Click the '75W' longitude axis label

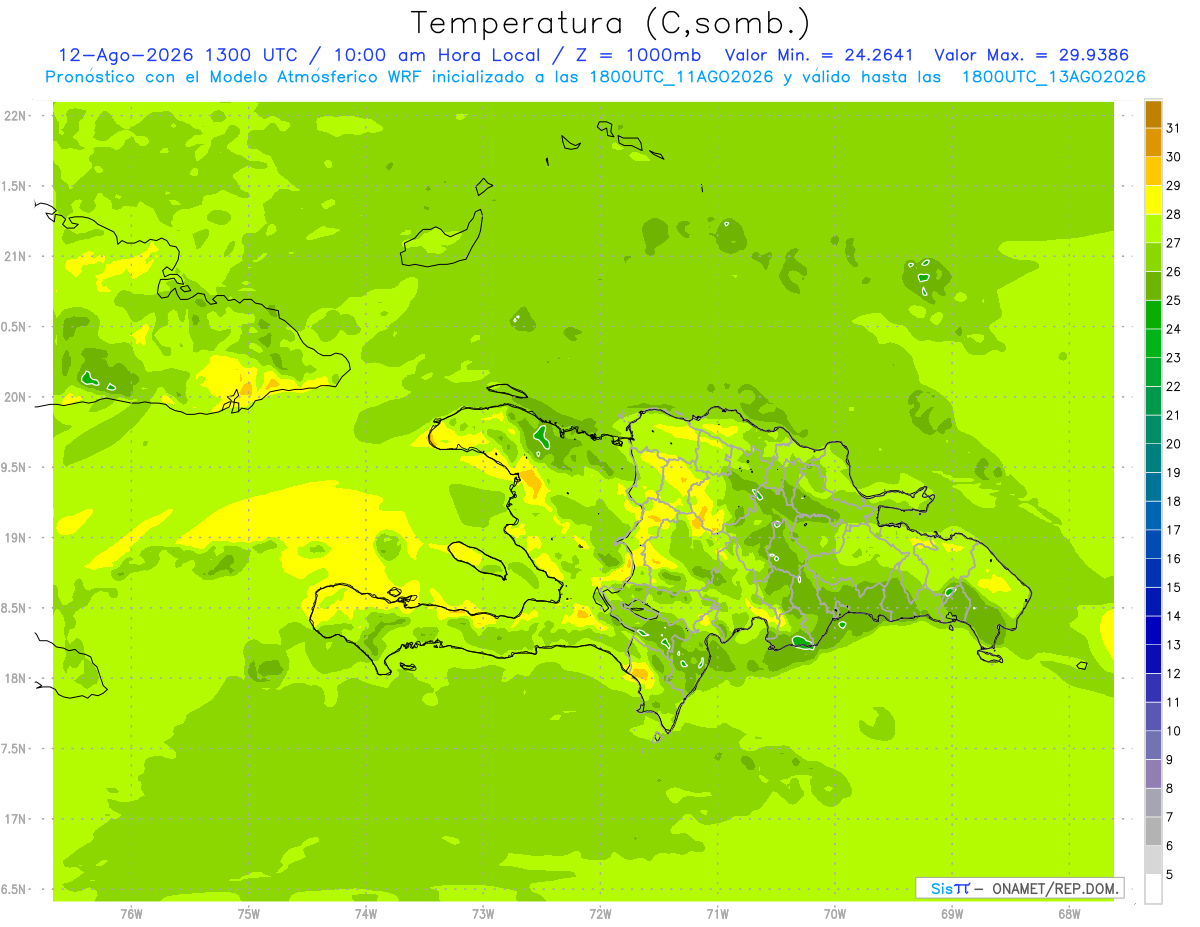pos(249,914)
